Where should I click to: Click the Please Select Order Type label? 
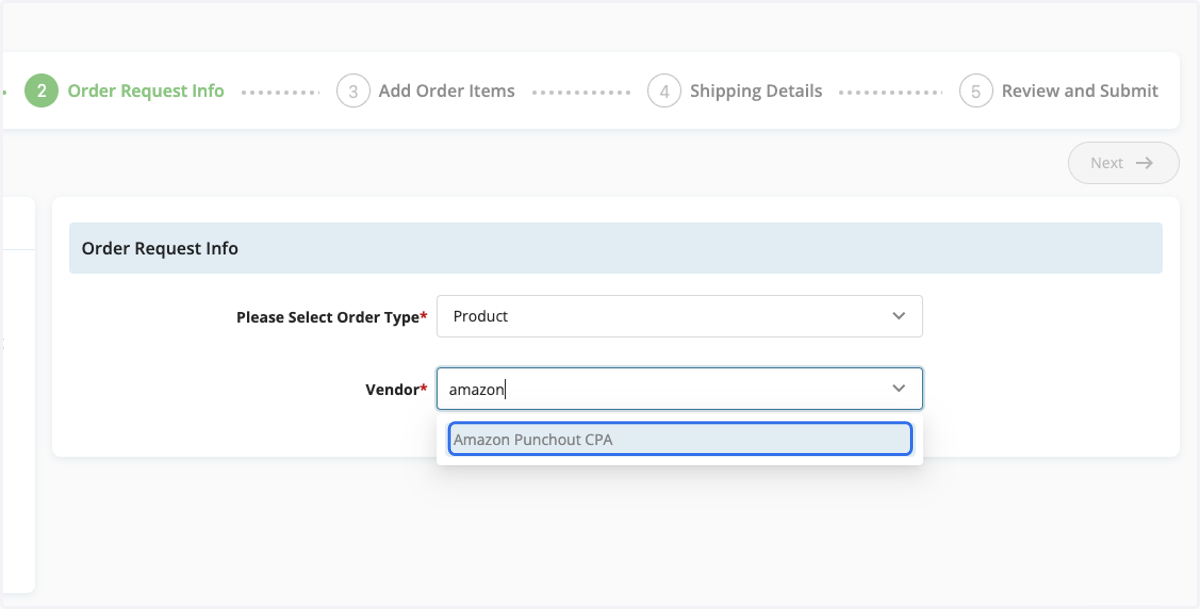[331, 317]
